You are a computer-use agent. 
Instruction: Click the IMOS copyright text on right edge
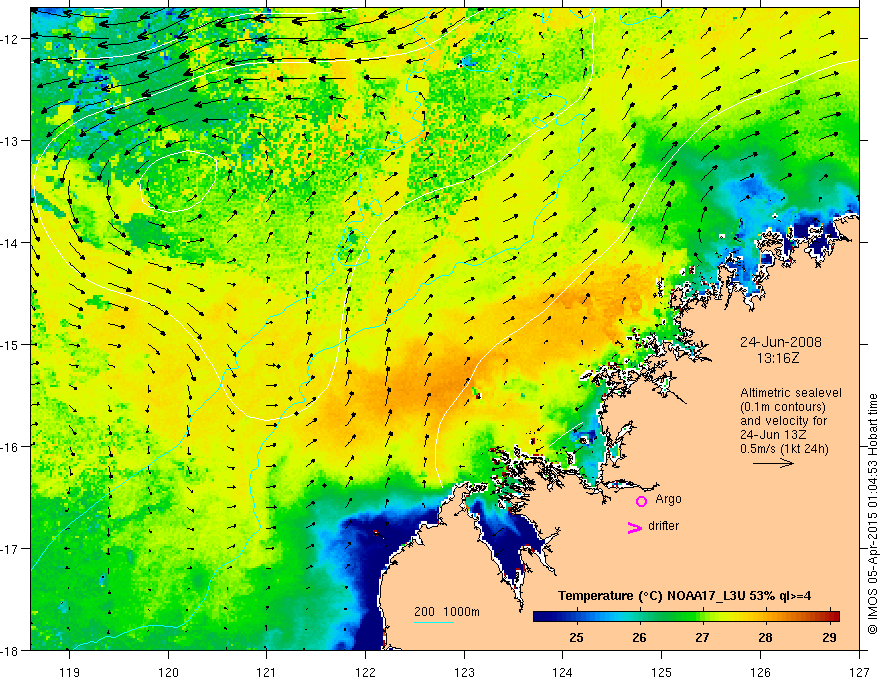coord(872,514)
